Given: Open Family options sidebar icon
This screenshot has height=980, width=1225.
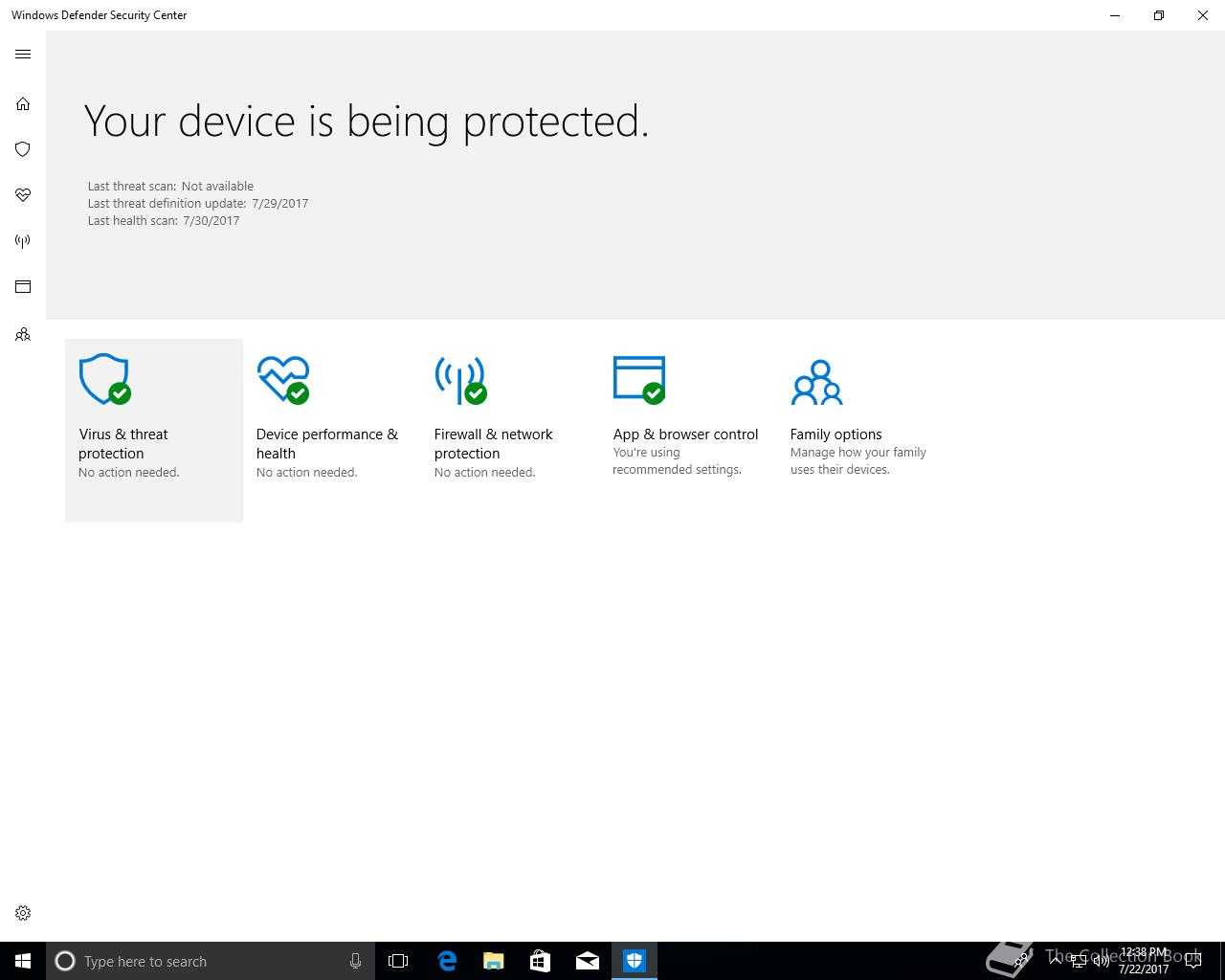Looking at the screenshot, I should tap(23, 335).
